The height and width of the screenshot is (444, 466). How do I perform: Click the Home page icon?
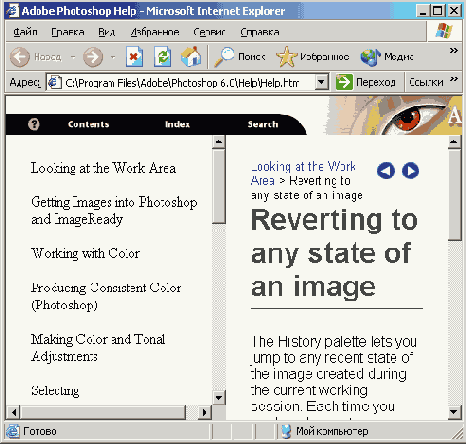click(x=191, y=56)
